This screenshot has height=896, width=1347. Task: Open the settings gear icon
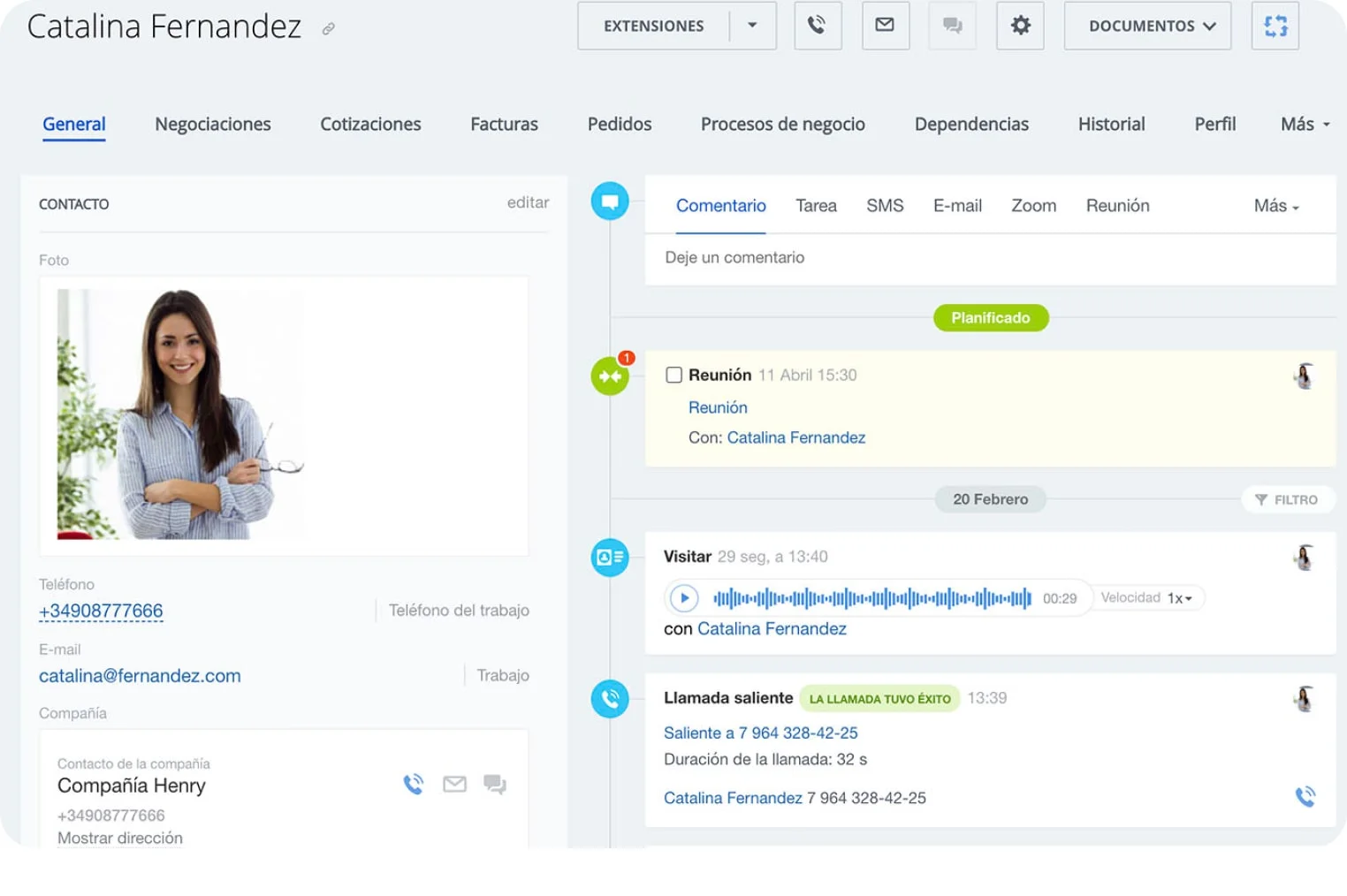click(1020, 26)
